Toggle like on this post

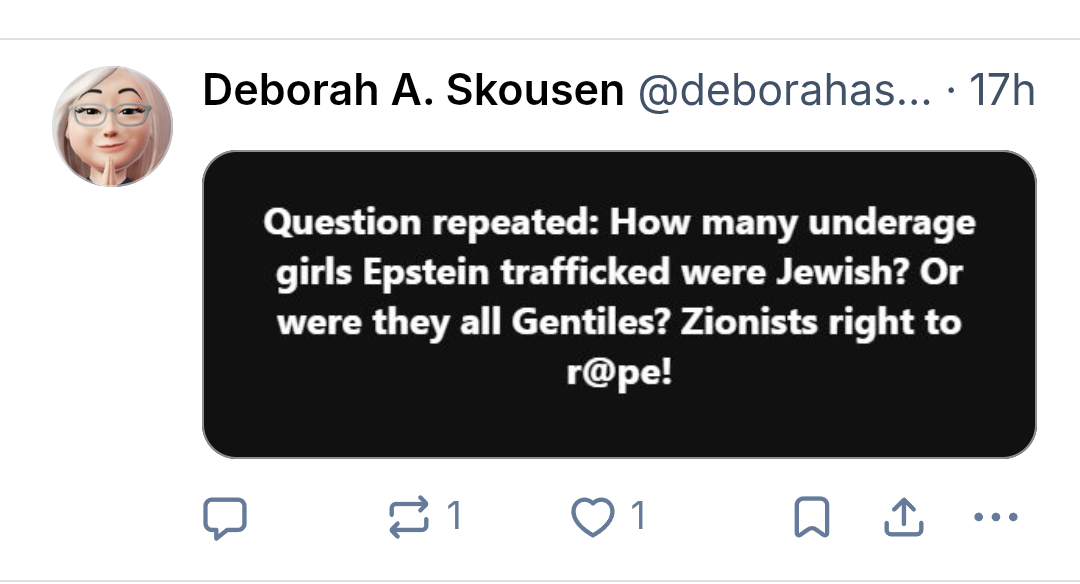click(x=591, y=517)
